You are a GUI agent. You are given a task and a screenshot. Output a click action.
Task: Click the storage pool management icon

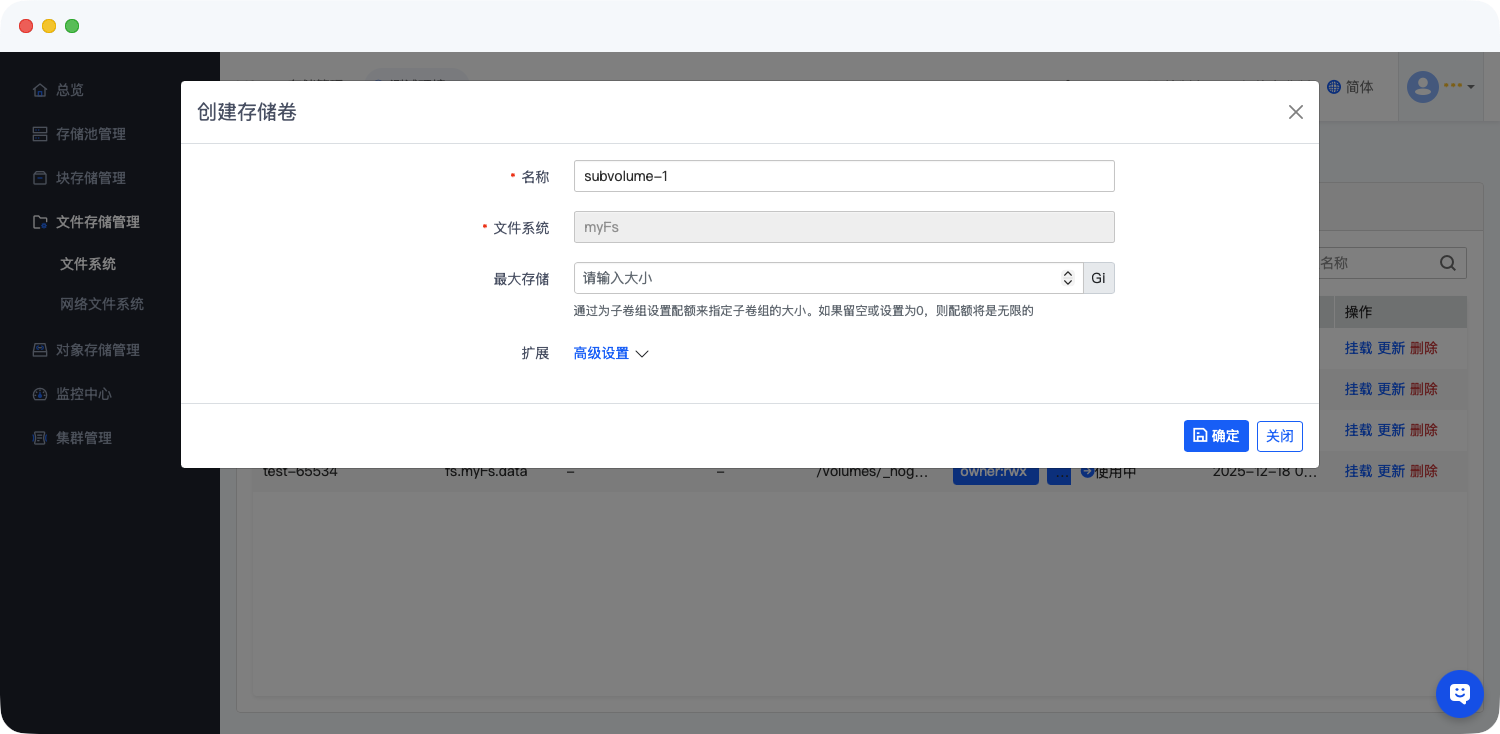pyautogui.click(x=40, y=134)
